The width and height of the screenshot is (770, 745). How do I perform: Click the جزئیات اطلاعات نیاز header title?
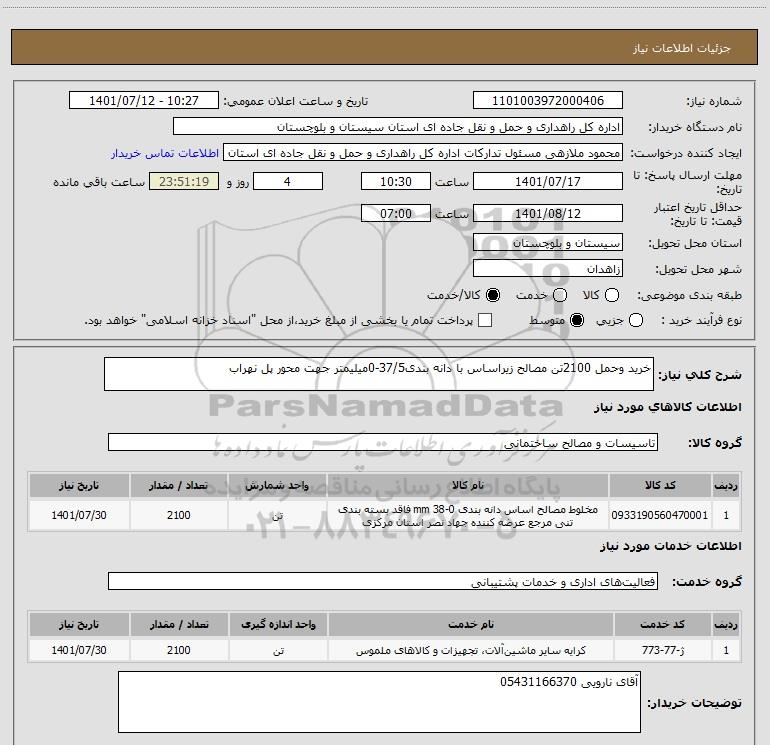pos(681,48)
